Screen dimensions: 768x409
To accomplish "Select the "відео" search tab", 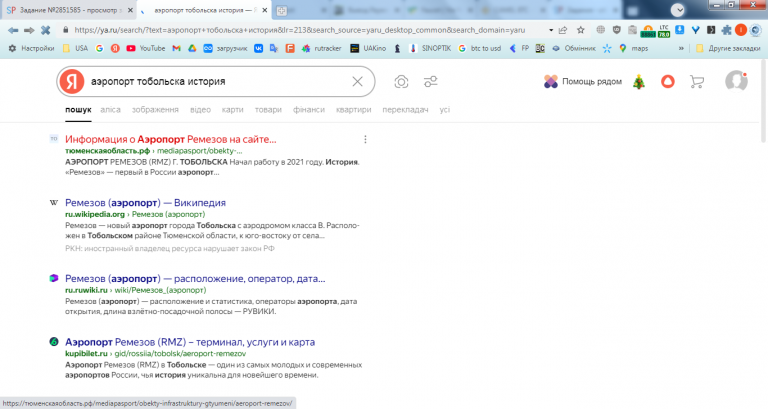I will click(200, 110).
